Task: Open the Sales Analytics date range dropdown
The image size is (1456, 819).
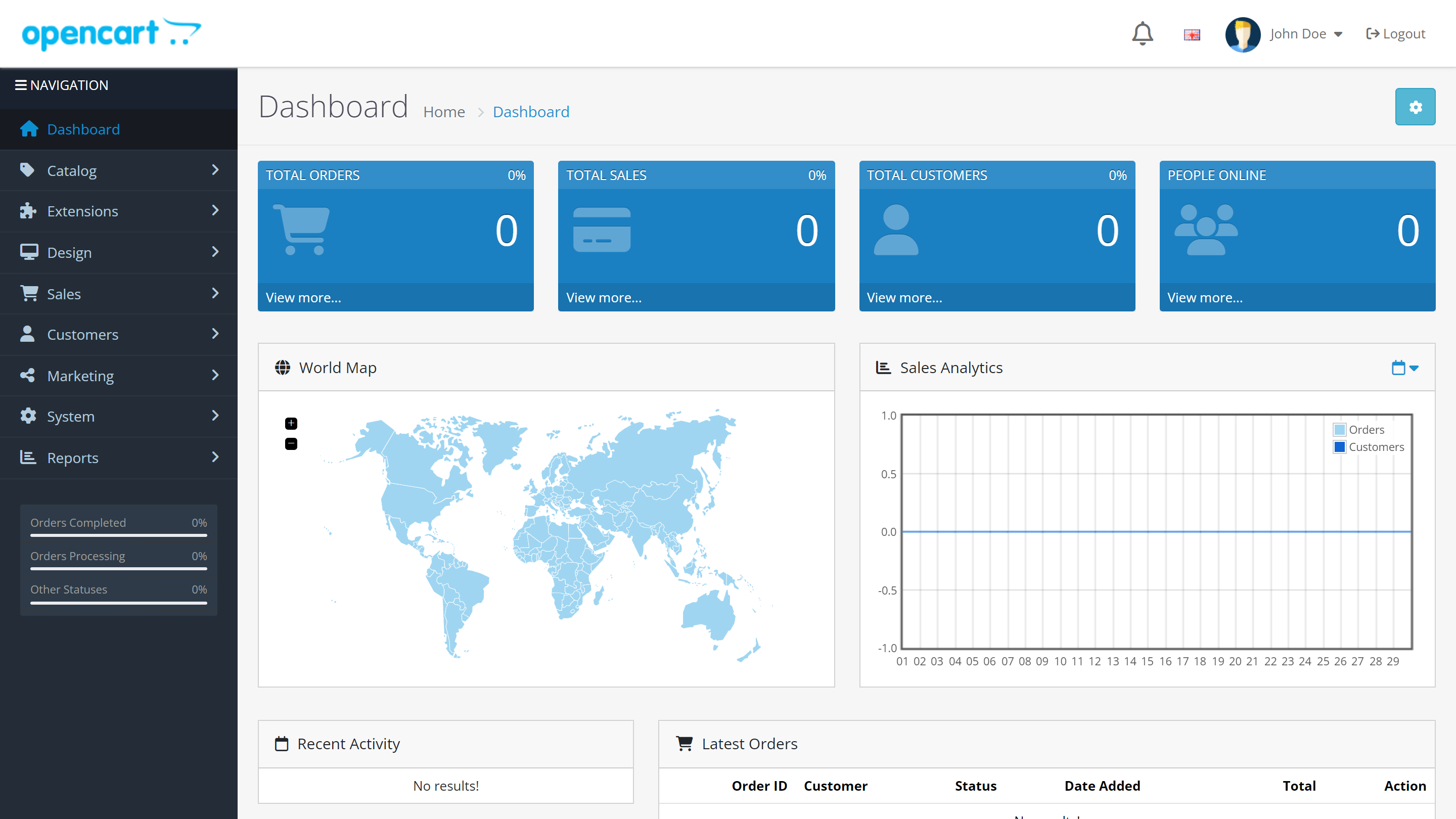Action: 1404,368
